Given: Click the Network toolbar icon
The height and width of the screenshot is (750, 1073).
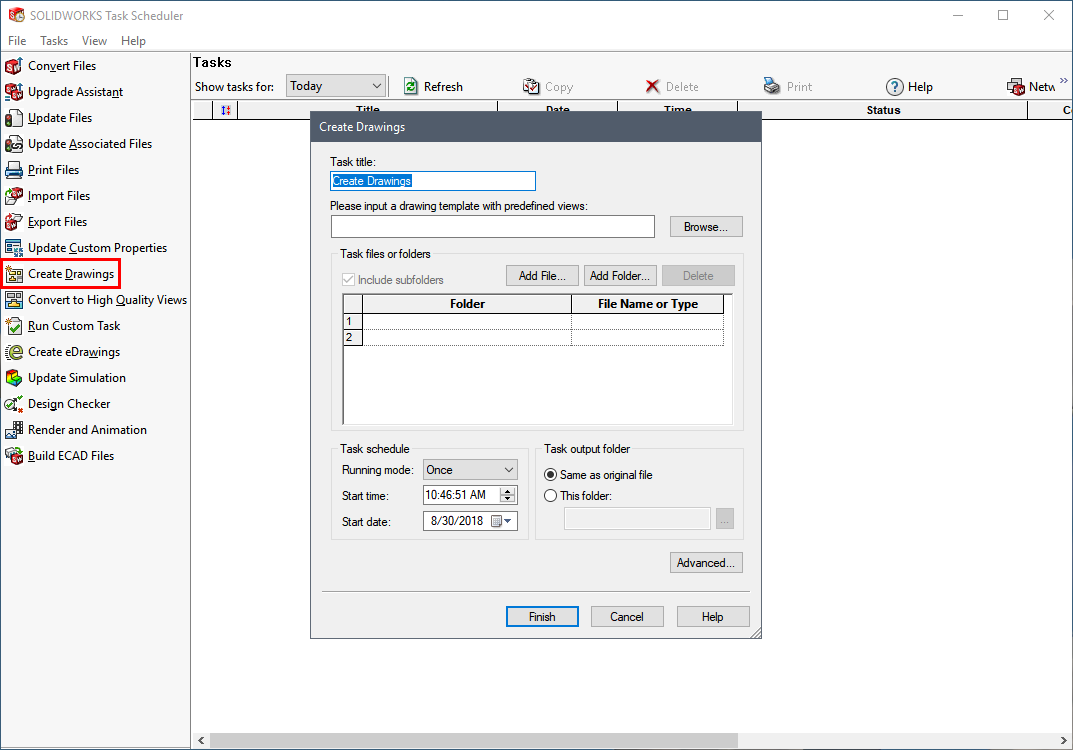Looking at the screenshot, I should click(x=1016, y=87).
